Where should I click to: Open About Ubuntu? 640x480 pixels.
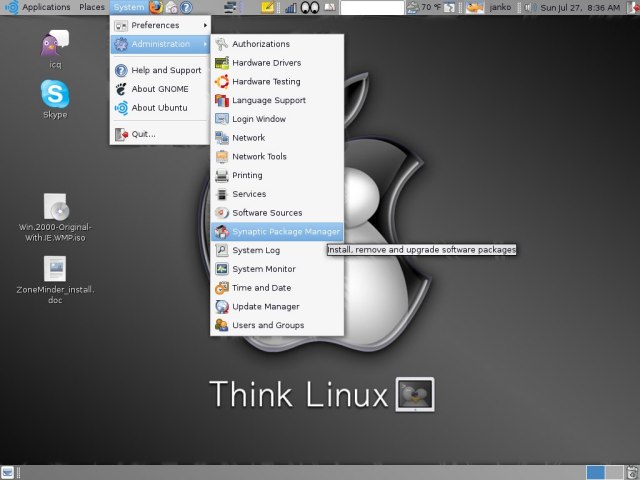160,108
